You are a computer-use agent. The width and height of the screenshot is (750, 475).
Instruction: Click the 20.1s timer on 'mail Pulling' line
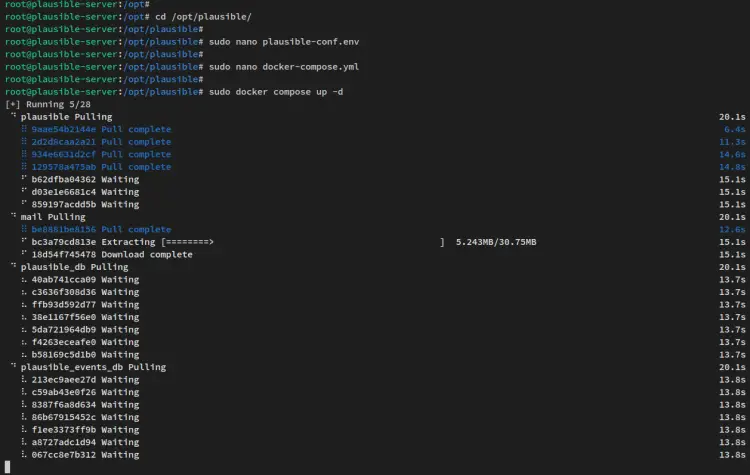[732, 217]
